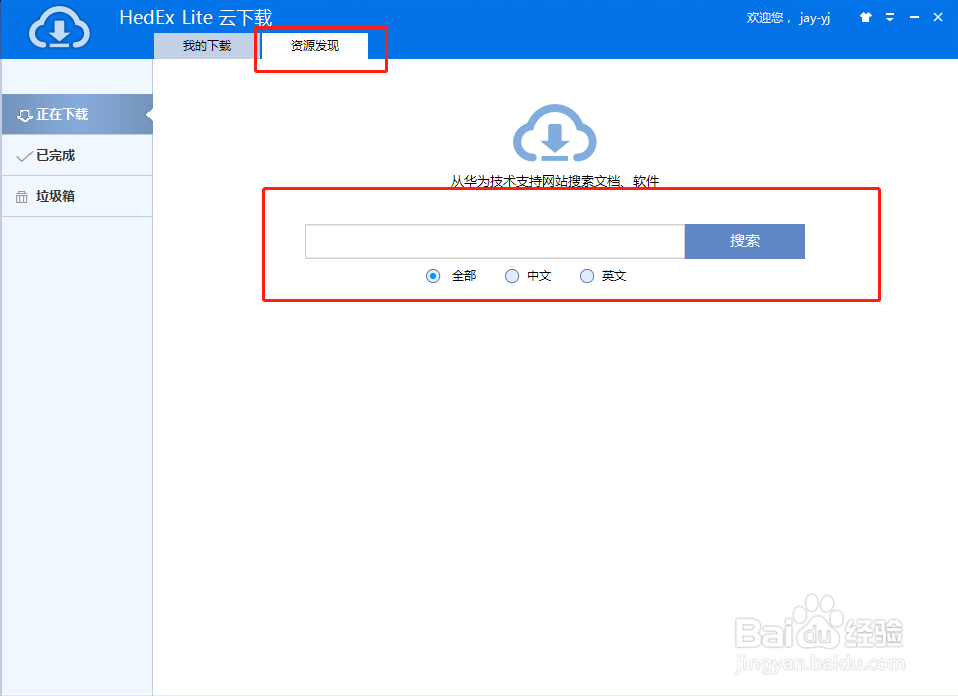958x696 pixels.
Task: Close the HedEx Lite window
Action: (x=938, y=17)
